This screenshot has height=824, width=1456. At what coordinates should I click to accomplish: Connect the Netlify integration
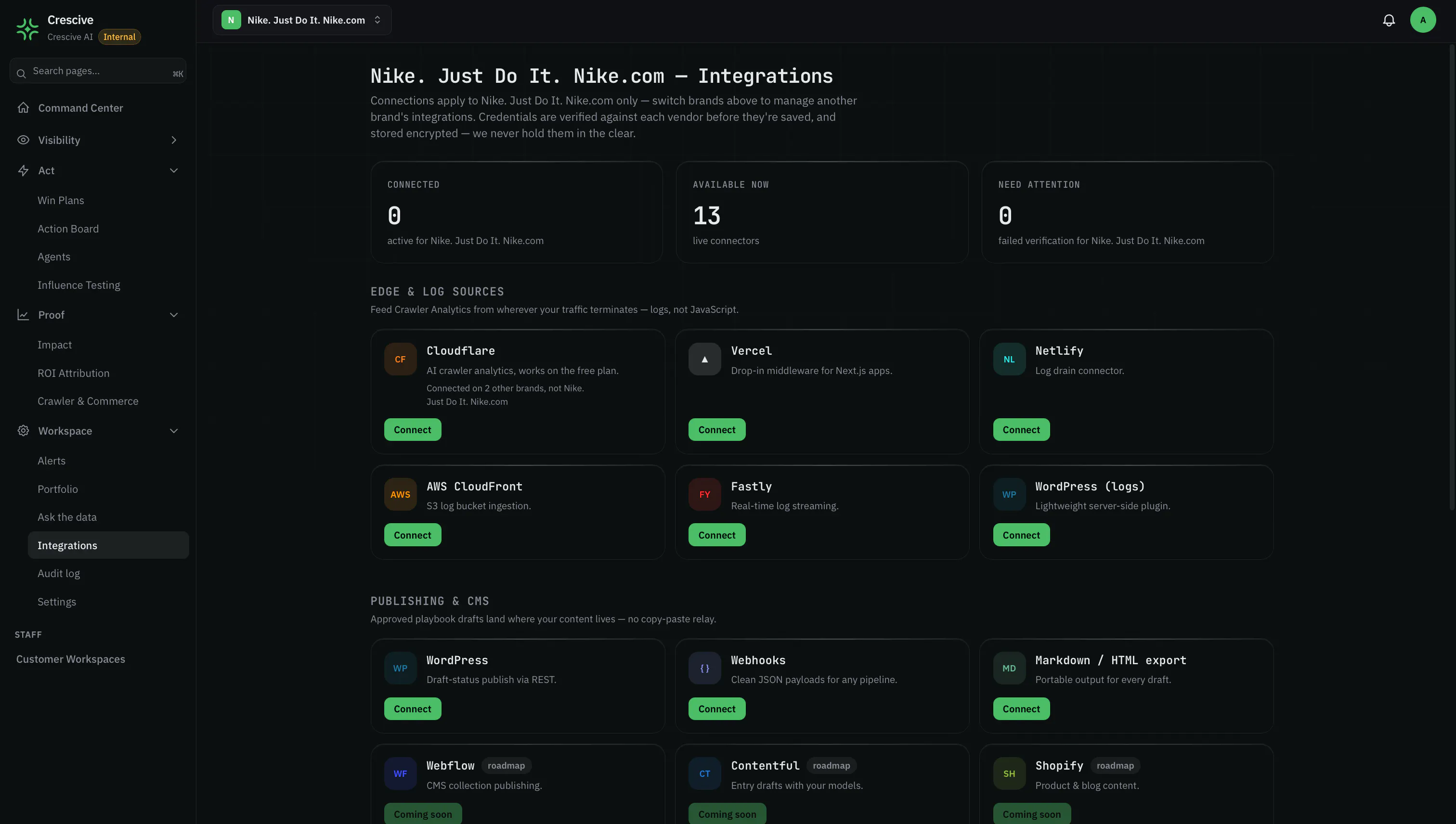point(1021,429)
